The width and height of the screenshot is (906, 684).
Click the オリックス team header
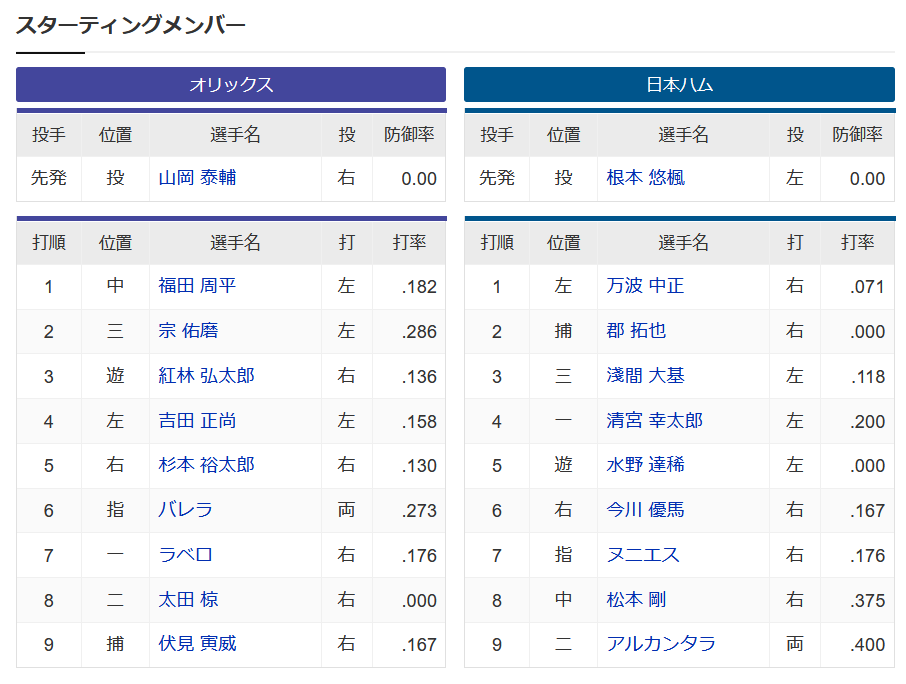[231, 85]
